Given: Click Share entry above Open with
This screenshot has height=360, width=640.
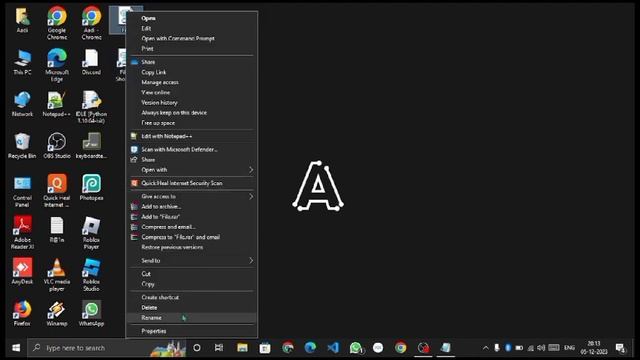Looking at the screenshot, I should click(x=192, y=160).
